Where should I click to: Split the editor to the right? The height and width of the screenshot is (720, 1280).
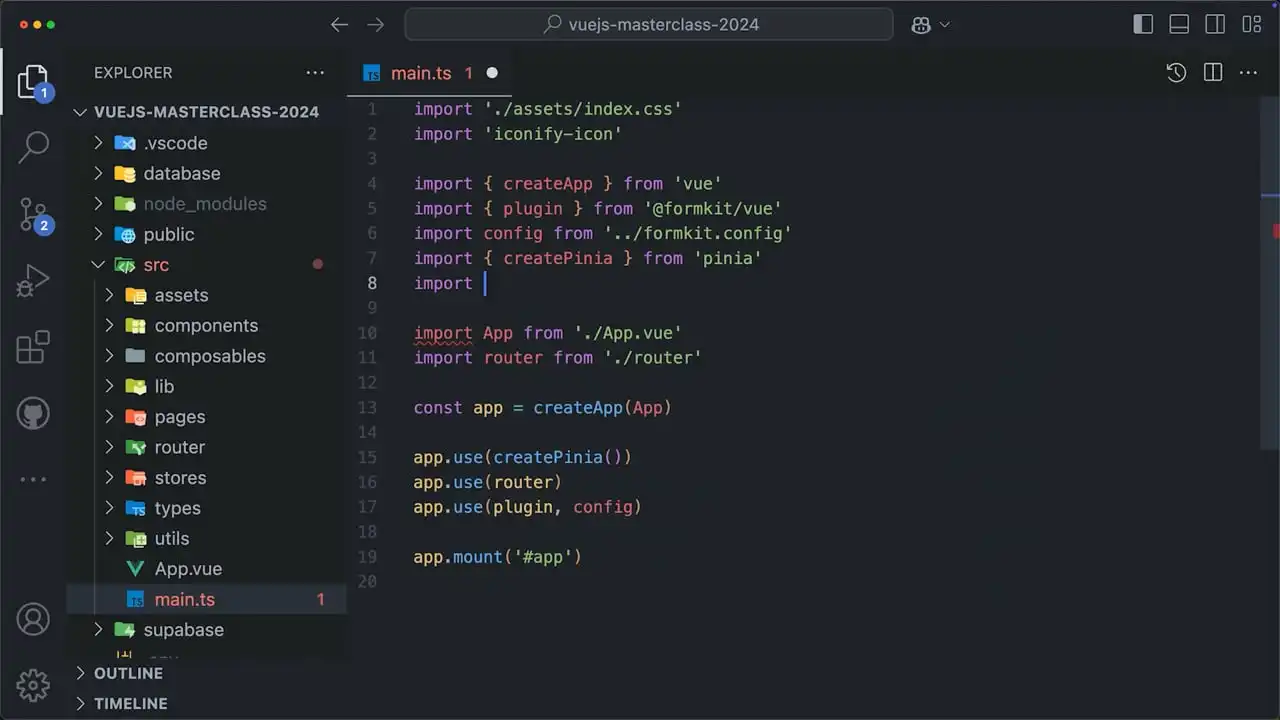coord(1213,73)
